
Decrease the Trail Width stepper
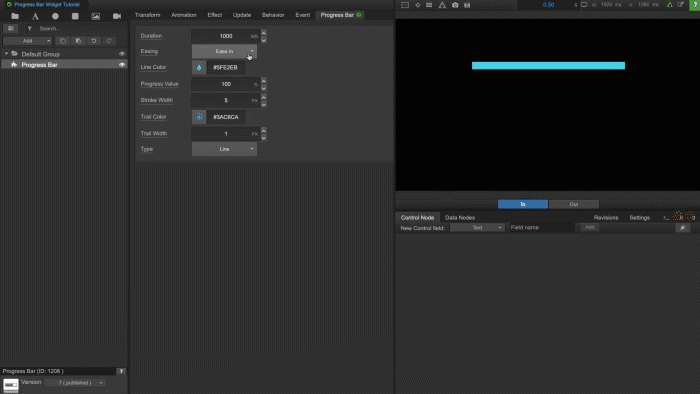(x=264, y=137)
